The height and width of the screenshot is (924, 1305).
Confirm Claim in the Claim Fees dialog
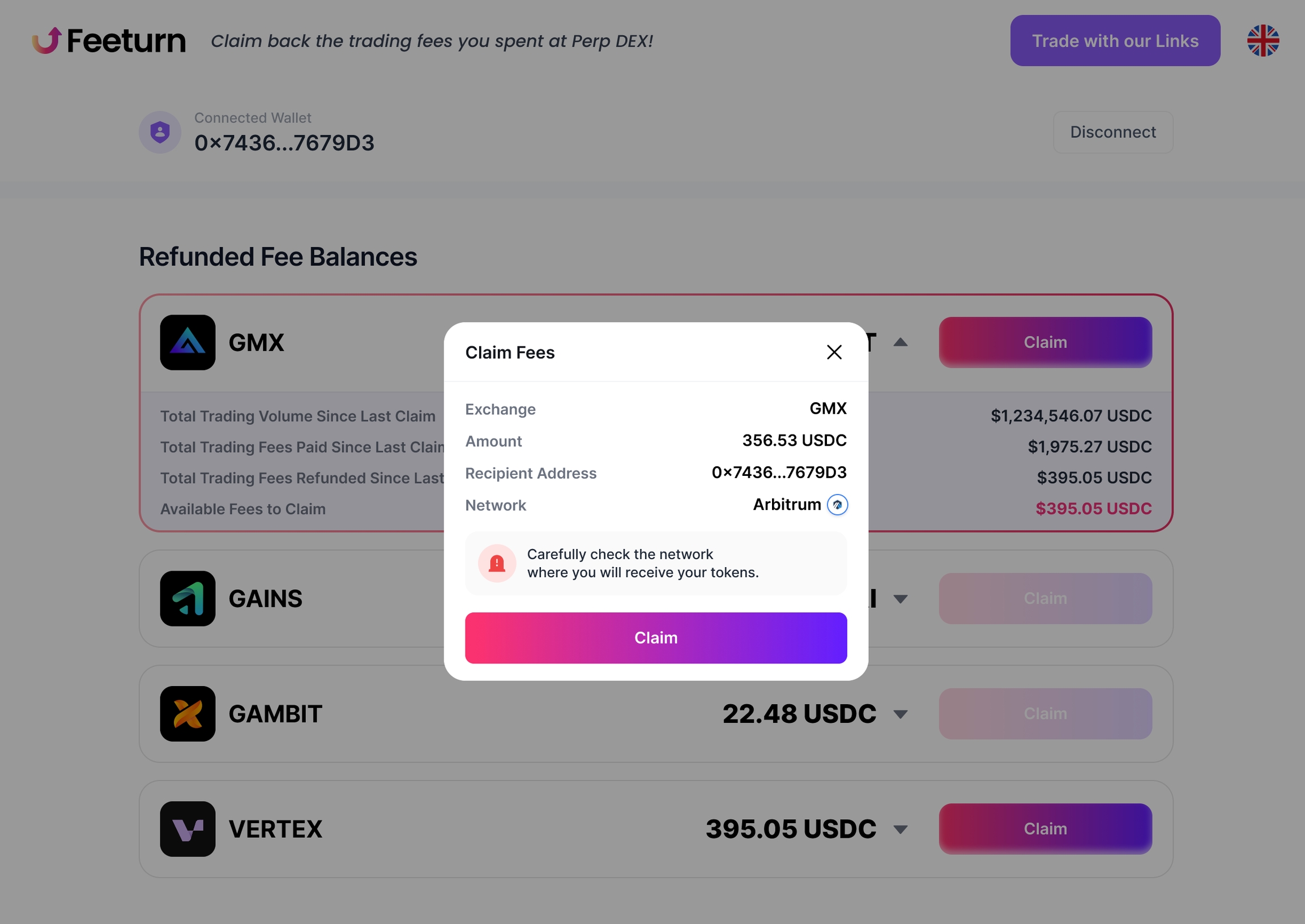tap(656, 638)
